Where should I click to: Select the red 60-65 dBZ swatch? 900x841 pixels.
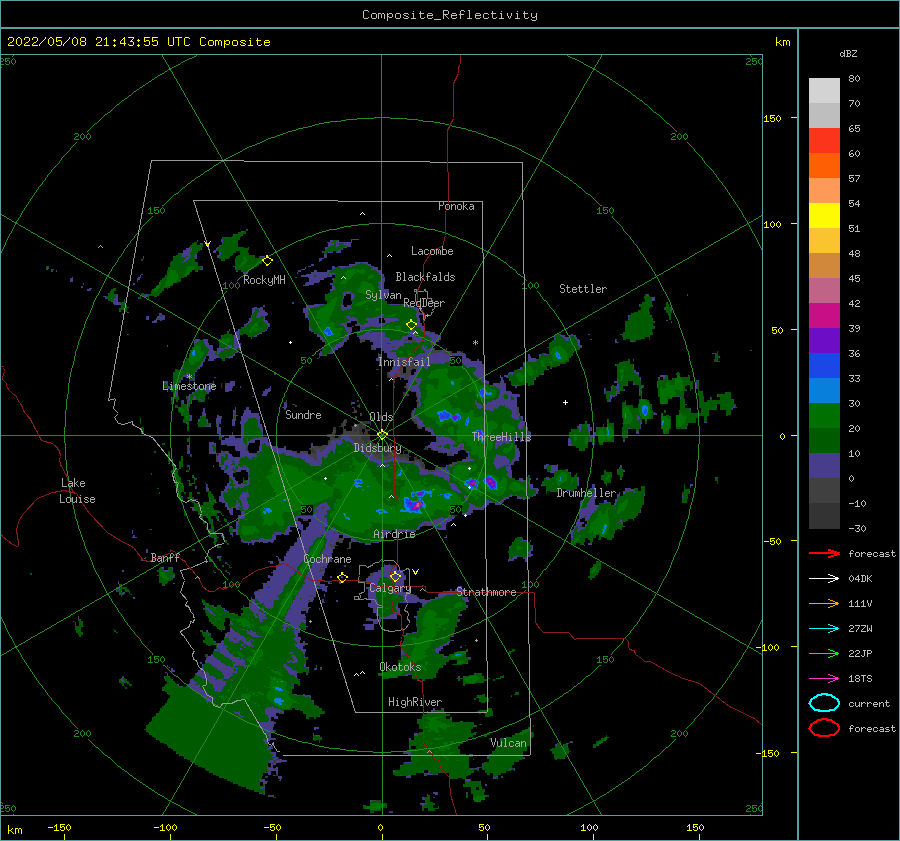click(824, 141)
